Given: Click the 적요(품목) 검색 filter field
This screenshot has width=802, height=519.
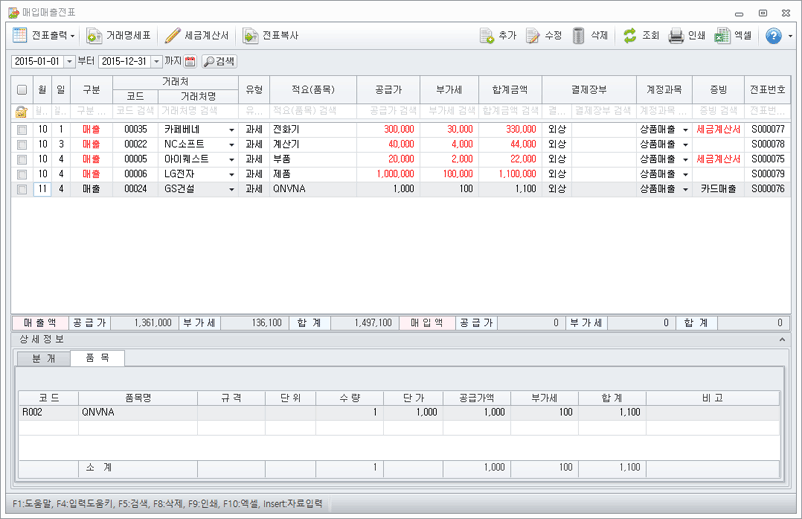Looking at the screenshot, I should click(312, 110).
